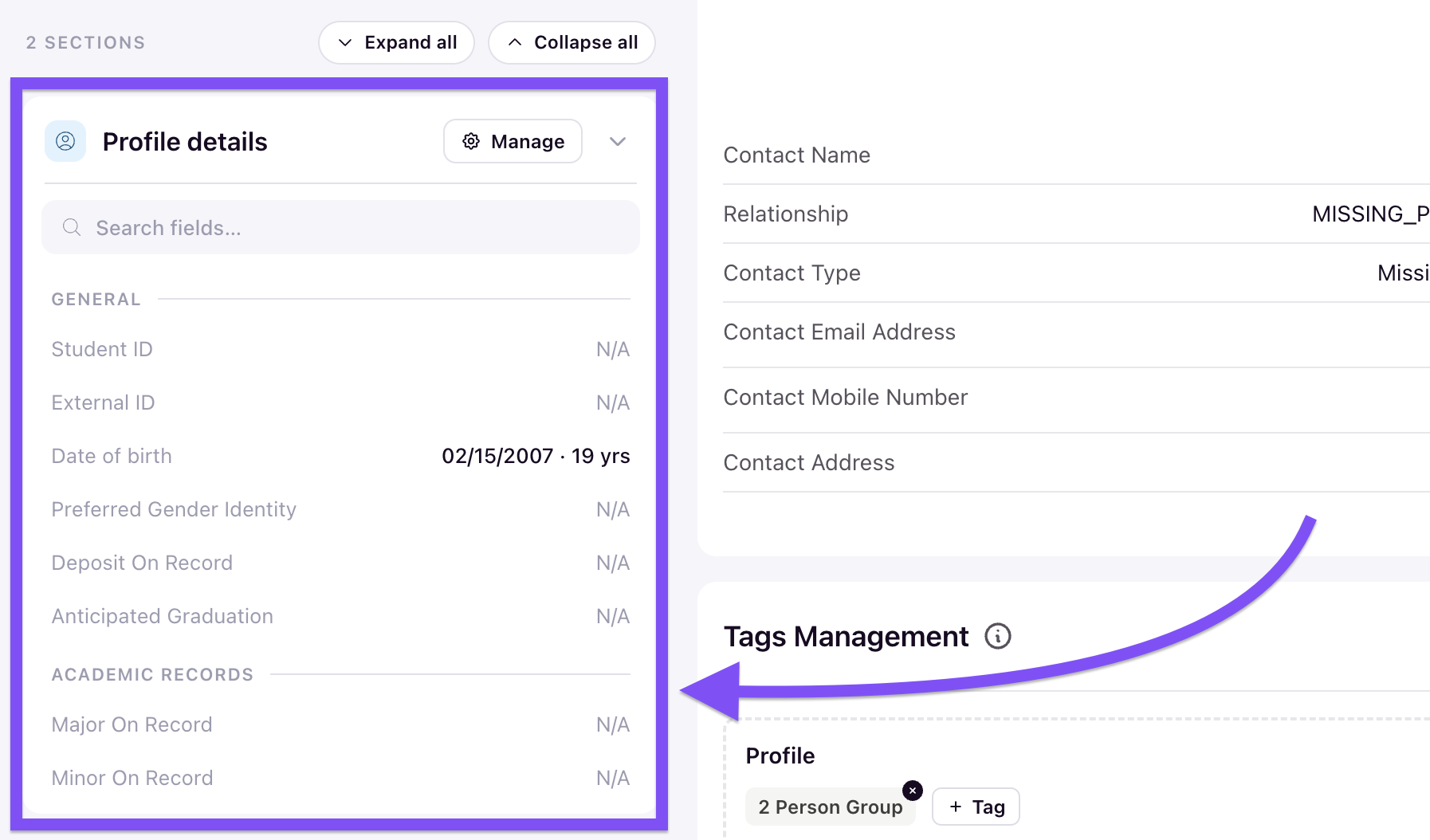Click the ACADEMIC RECORDS group header
The height and width of the screenshot is (840, 1430).
(152, 674)
